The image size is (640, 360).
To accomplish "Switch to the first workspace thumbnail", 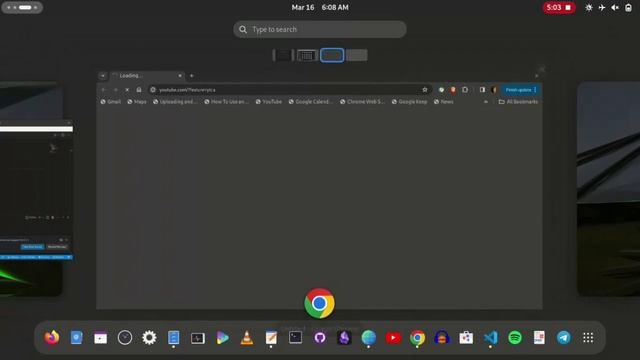I will click(x=283, y=55).
